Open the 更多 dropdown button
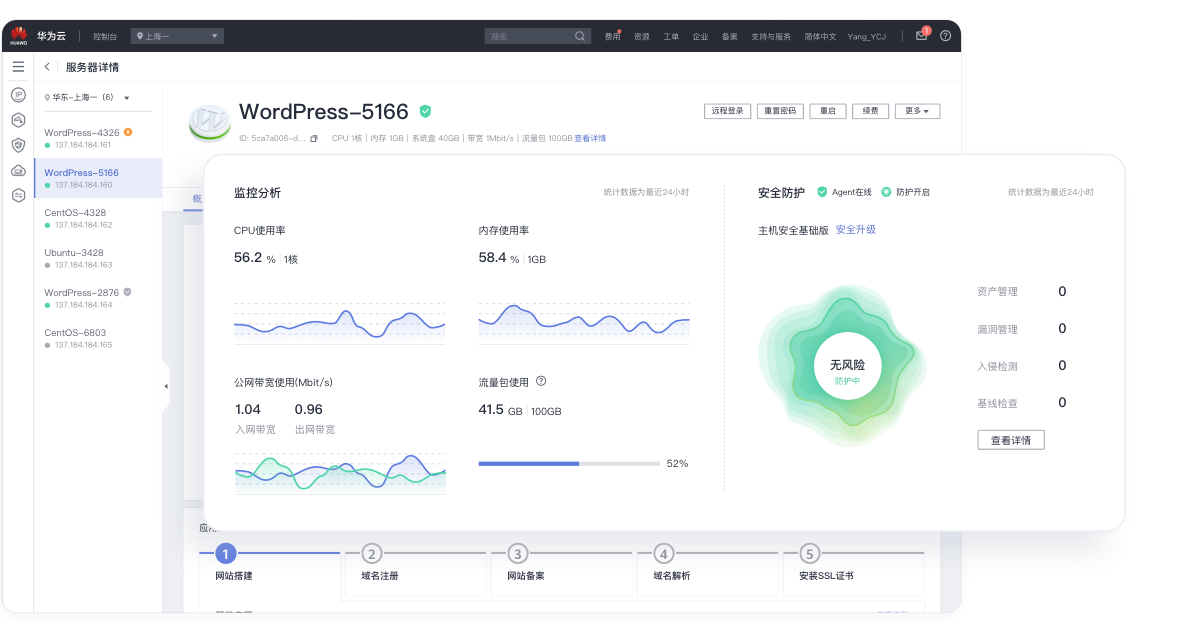 click(x=917, y=111)
